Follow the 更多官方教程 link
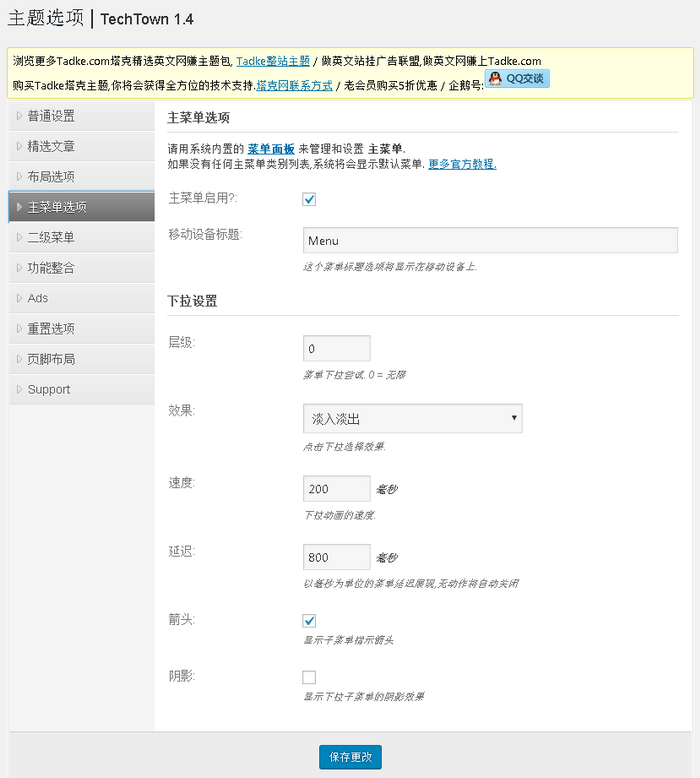700x778 pixels. coord(462,164)
